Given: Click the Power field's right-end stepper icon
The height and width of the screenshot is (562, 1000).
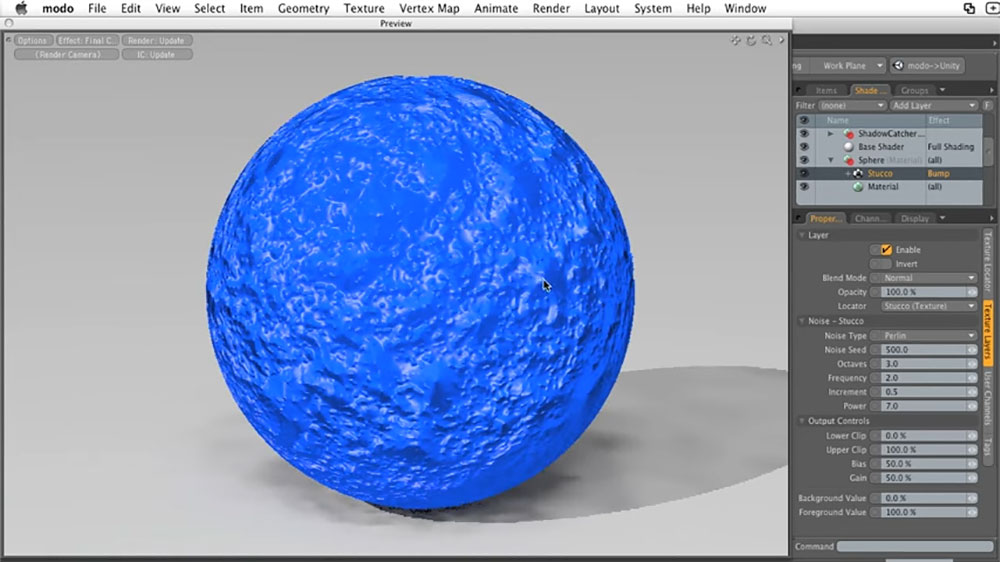Looking at the screenshot, I should [972, 406].
